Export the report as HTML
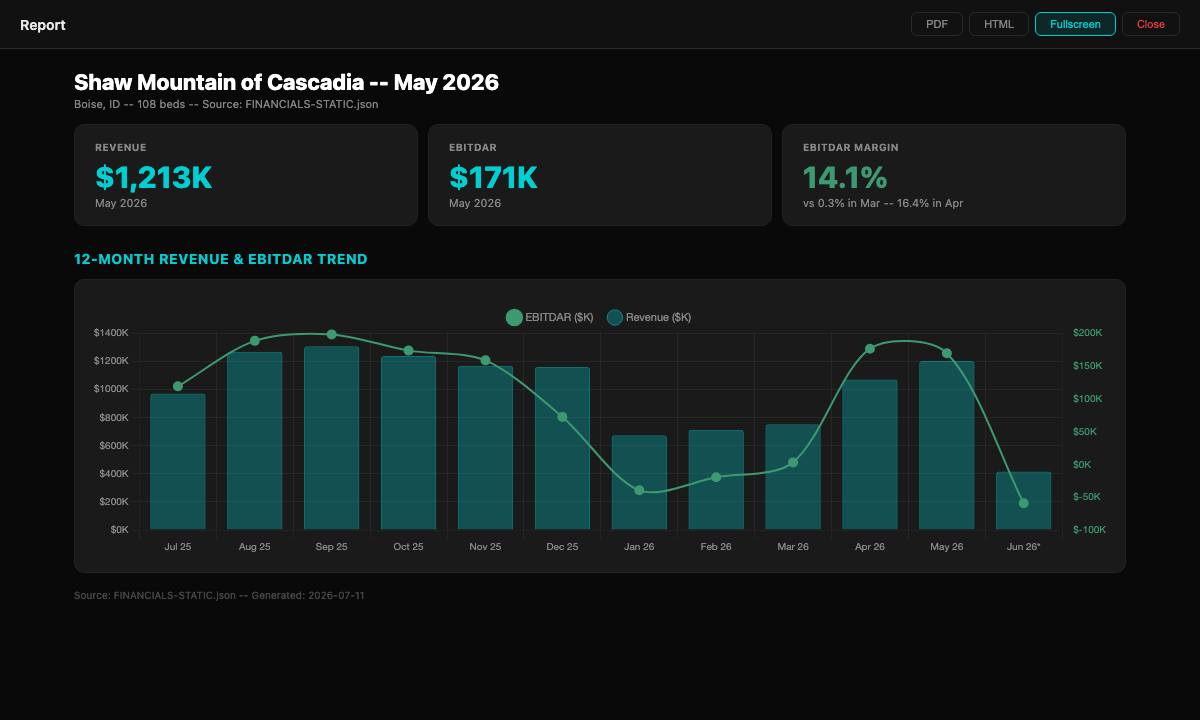 coord(999,24)
